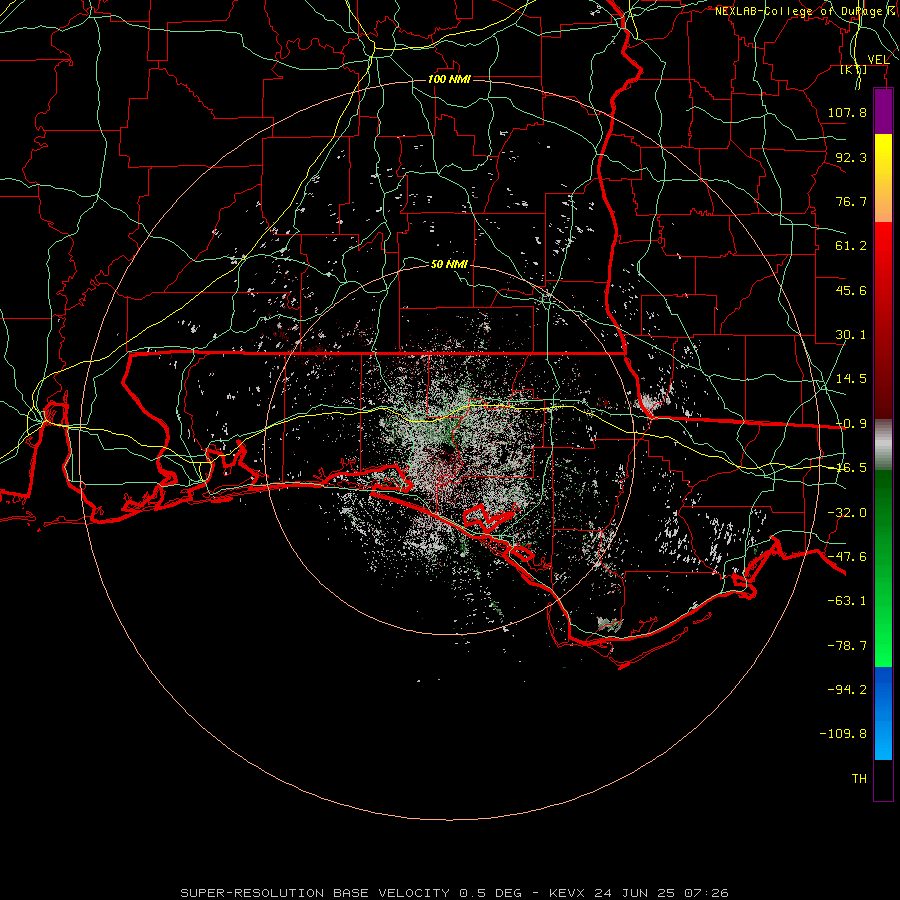Click the -109.8 velocity scale value
The image size is (900, 900).
click(843, 734)
